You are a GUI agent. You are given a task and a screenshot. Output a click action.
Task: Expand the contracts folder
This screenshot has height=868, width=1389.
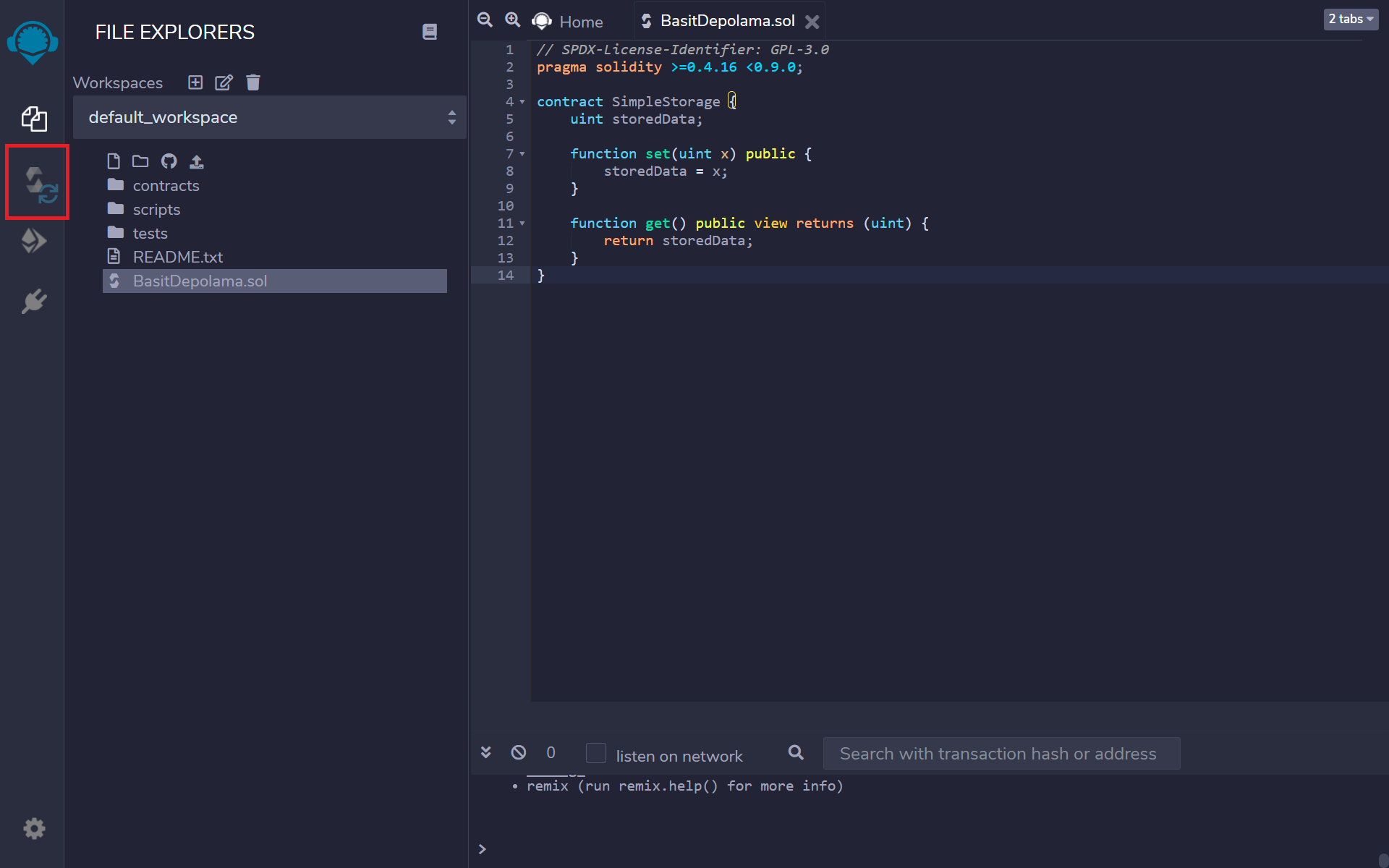click(x=153, y=185)
